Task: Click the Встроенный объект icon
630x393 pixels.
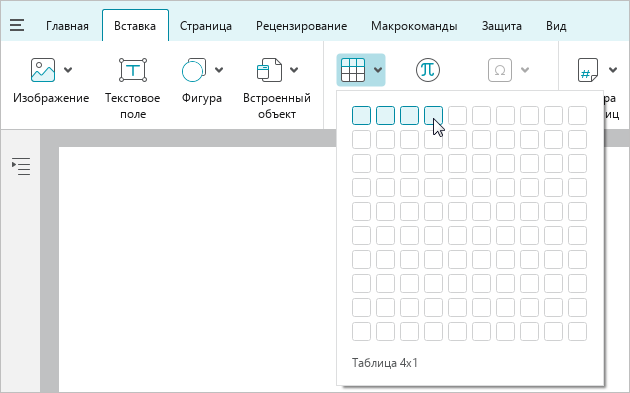Action: click(x=269, y=70)
